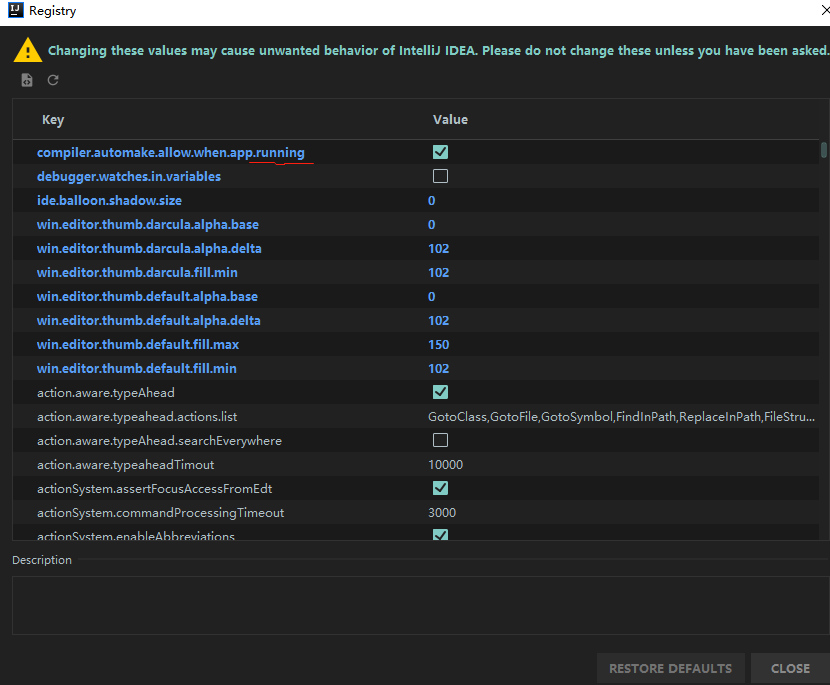Select the debugger.watches.in.variables key
Viewport: 830px width, 685px height.
click(x=129, y=176)
